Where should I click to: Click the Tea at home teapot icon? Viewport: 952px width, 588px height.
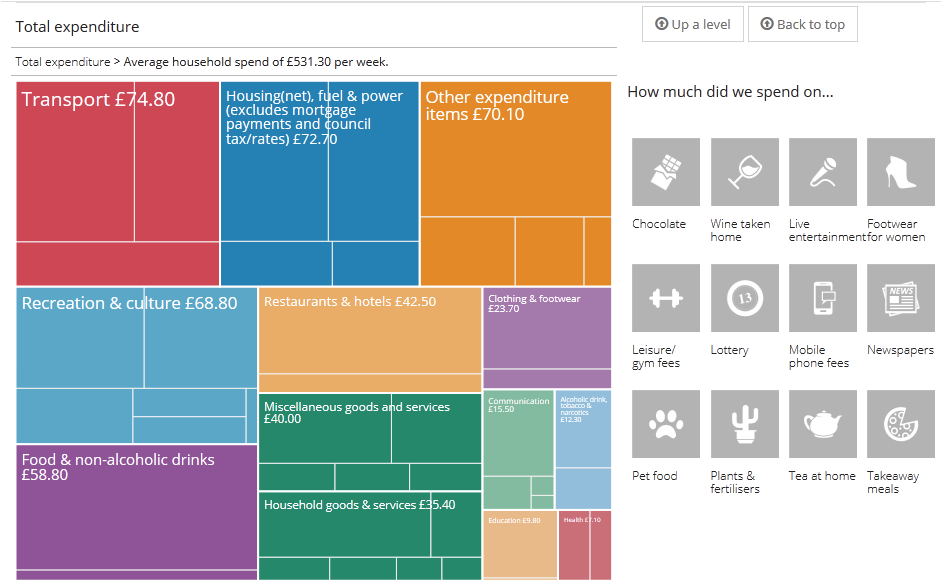(822, 424)
